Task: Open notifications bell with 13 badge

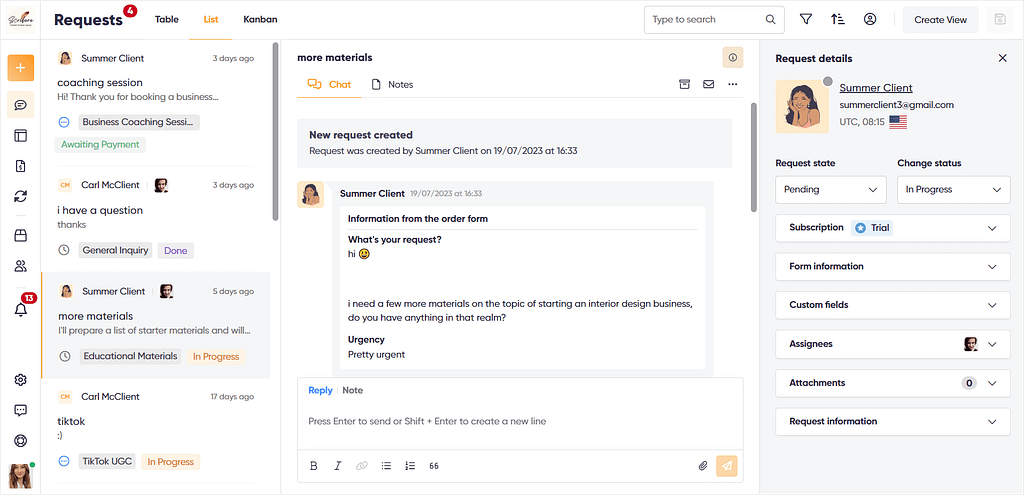Action: pos(21,310)
